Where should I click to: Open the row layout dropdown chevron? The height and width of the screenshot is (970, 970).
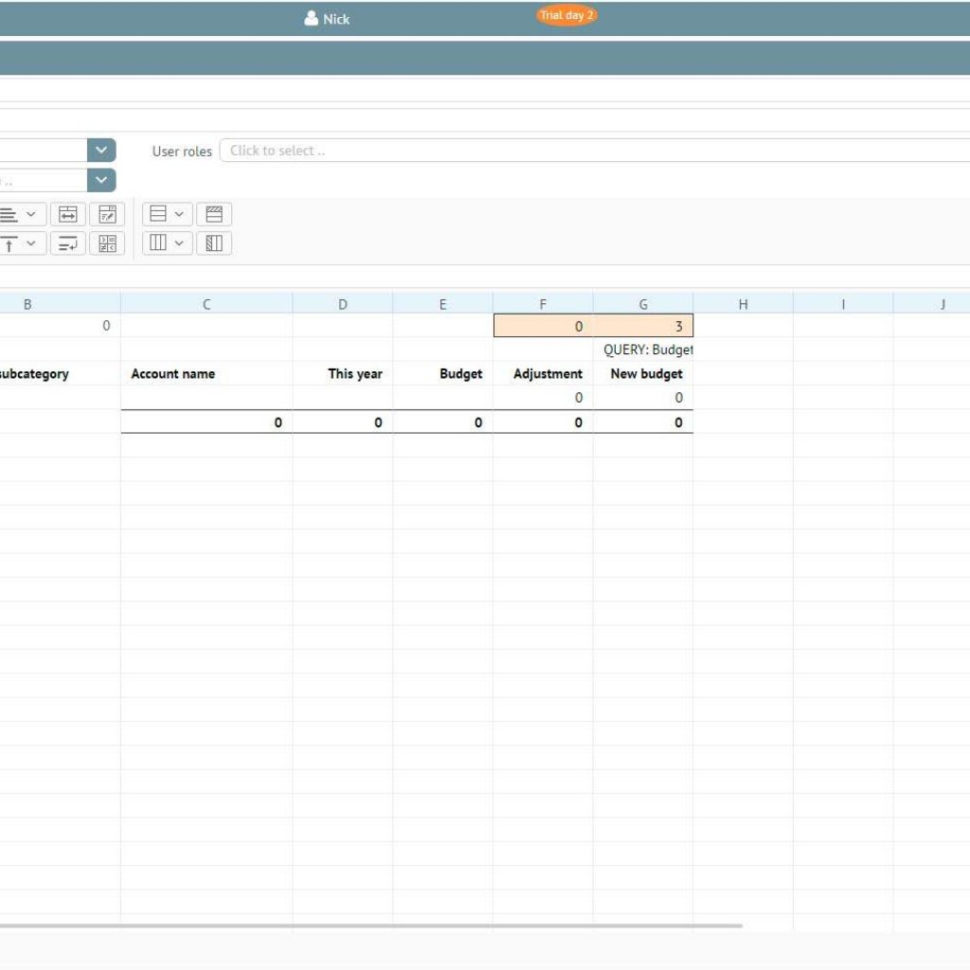(178, 213)
